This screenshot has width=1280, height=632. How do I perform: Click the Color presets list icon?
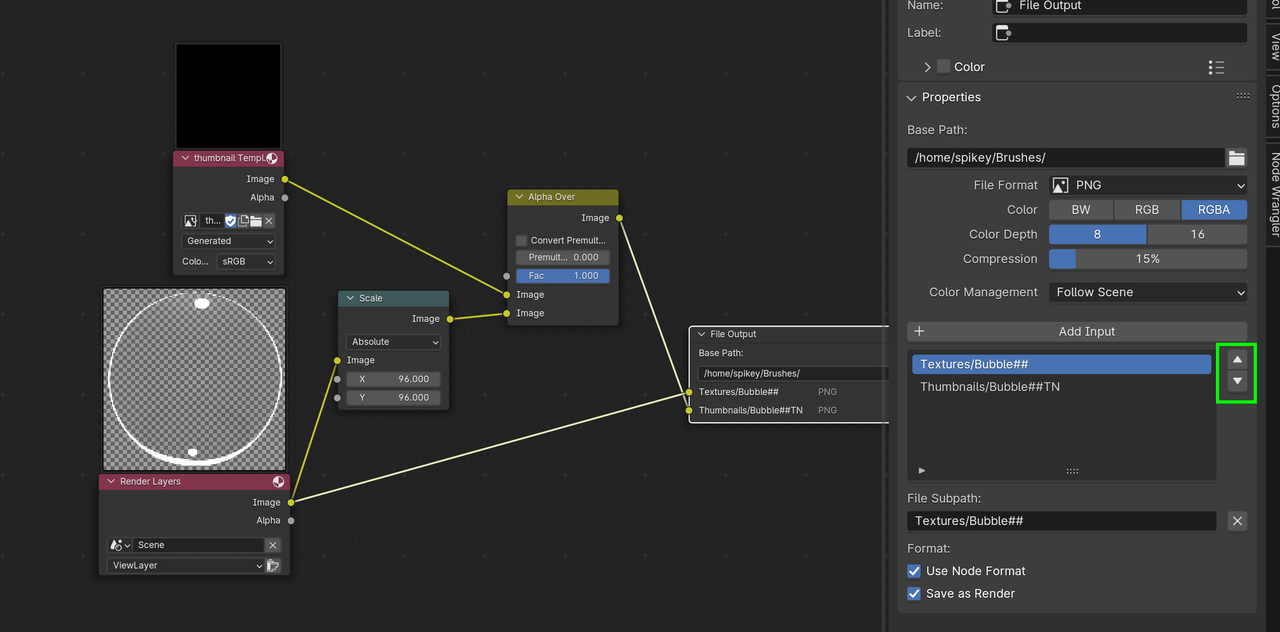pos(1216,67)
